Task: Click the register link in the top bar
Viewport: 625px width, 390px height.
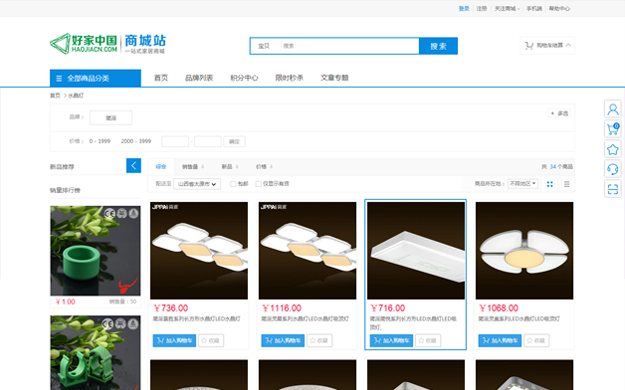Action: (482, 8)
